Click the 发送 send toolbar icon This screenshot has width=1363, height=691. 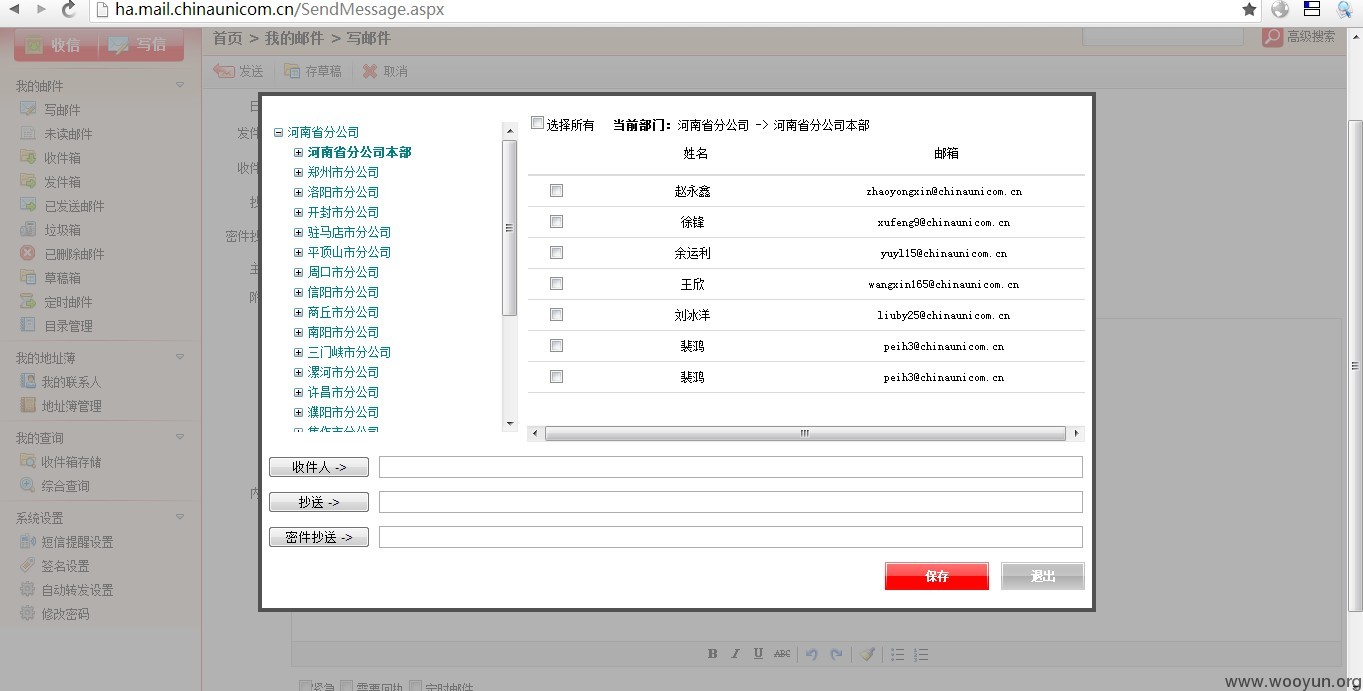pos(224,71)
